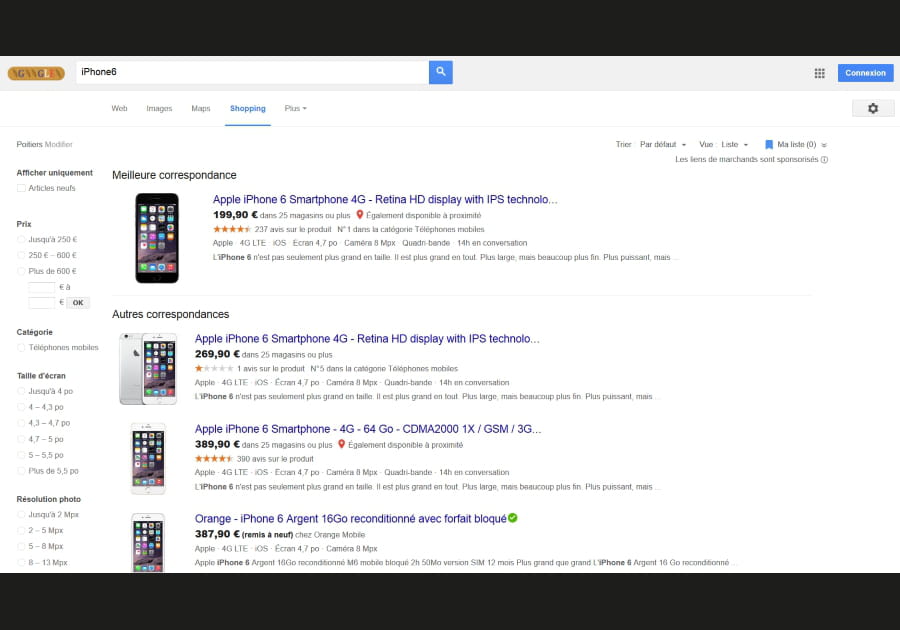
Task: Click location pin on 199,90 € result
Action: 360,215
